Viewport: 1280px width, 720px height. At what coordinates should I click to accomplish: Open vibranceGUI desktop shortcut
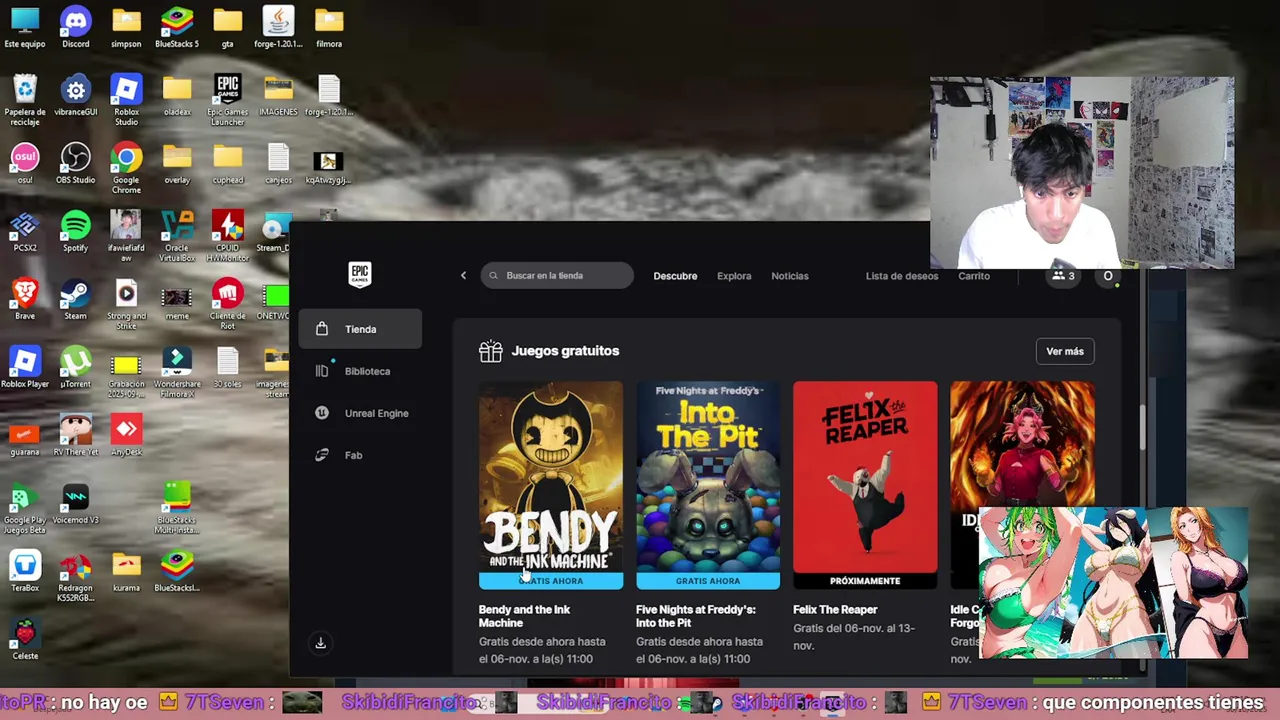coord(75,95)
